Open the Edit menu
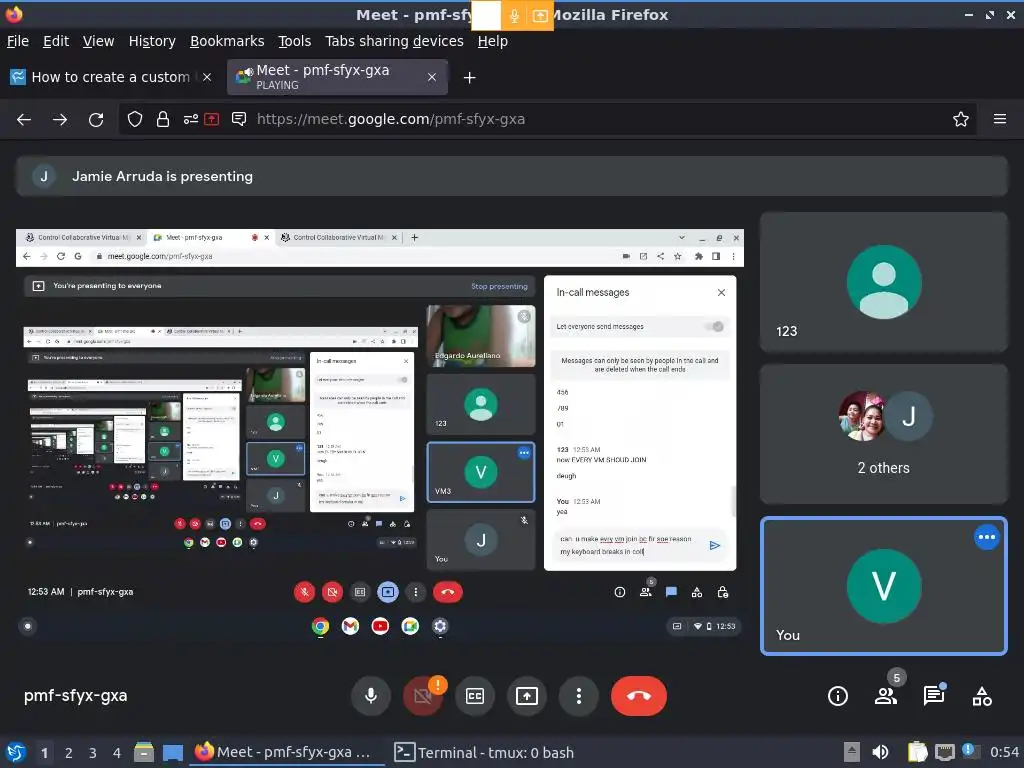 (56, 41)
